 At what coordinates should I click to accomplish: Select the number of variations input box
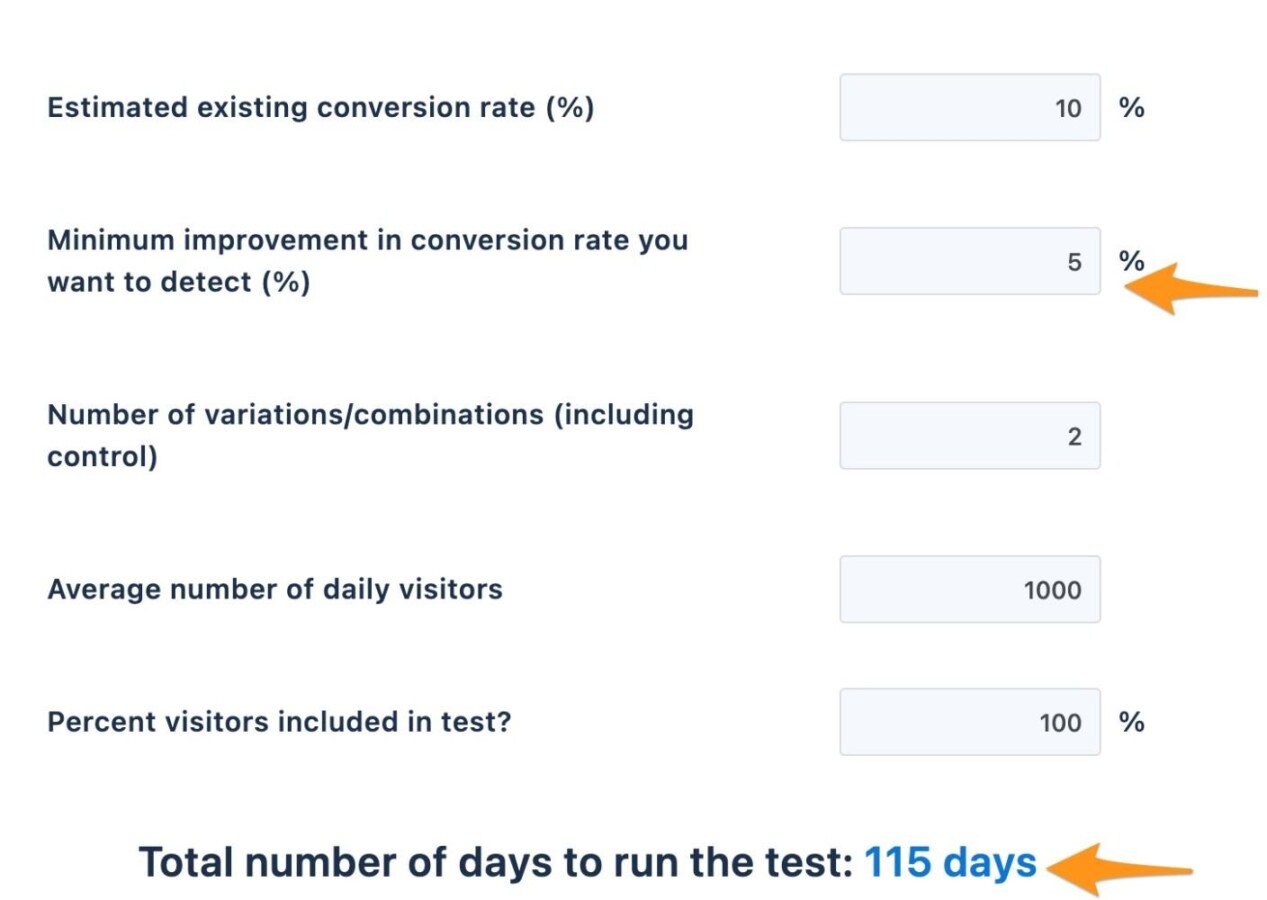[x=969, y=436]
